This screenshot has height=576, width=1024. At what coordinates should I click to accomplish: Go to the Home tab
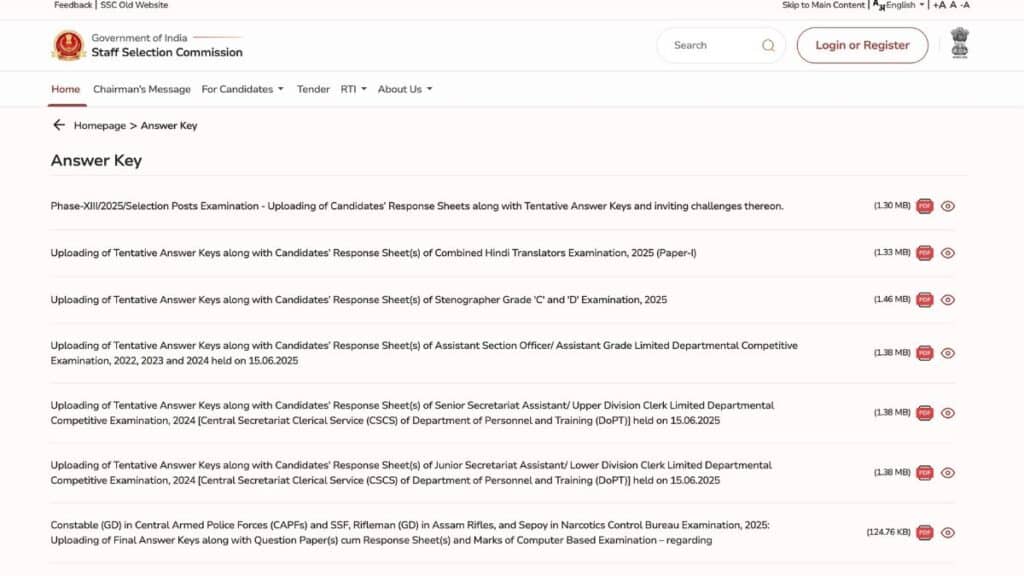tap(65, 89)
